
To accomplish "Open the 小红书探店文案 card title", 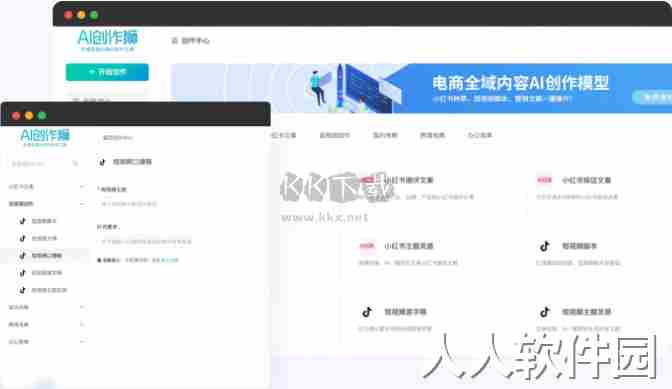I will coord(586,180).
